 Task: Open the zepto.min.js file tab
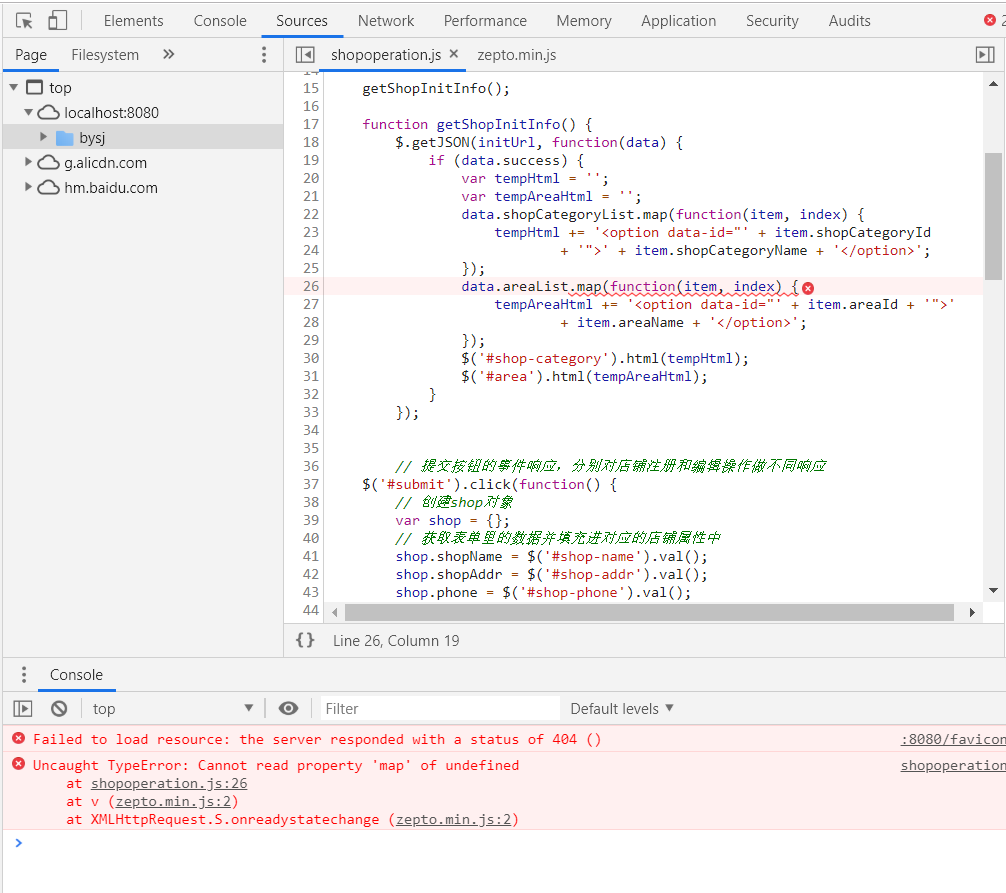pos(516,55)
